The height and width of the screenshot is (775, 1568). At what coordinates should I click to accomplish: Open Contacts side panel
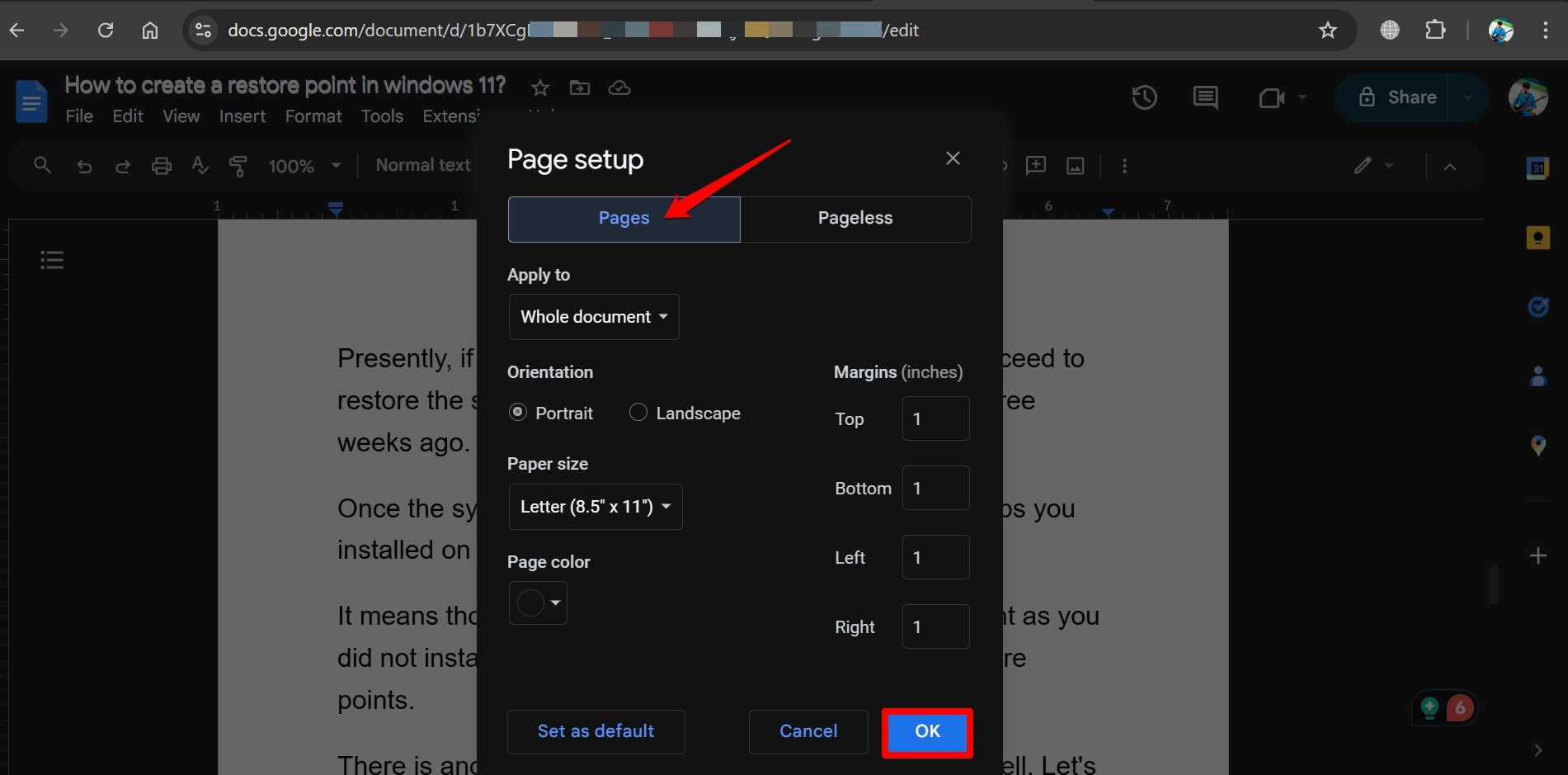pyautogui.click(x=1537, y=376)
